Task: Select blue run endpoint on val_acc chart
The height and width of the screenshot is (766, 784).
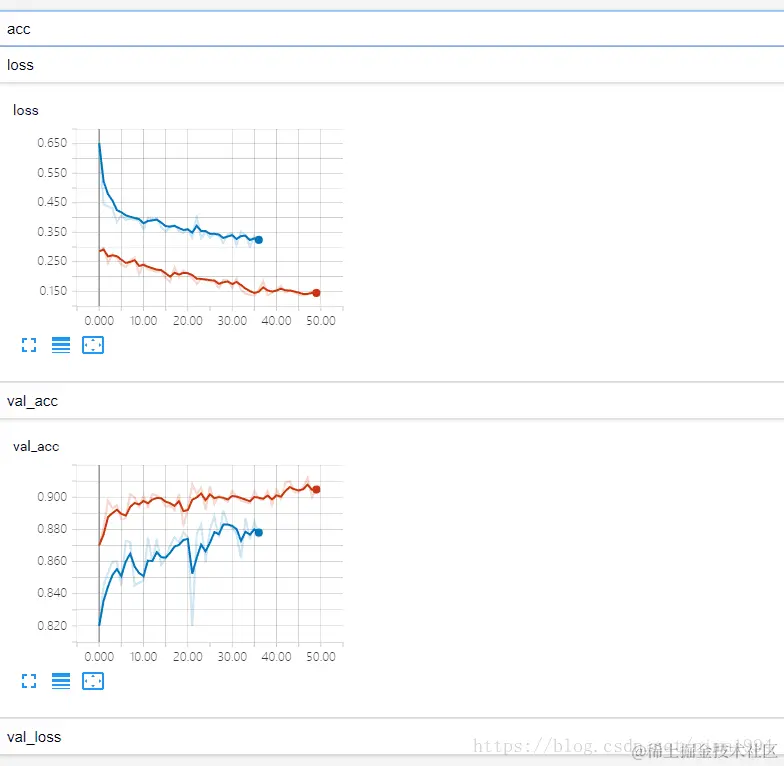Action: tap(258, 532)
